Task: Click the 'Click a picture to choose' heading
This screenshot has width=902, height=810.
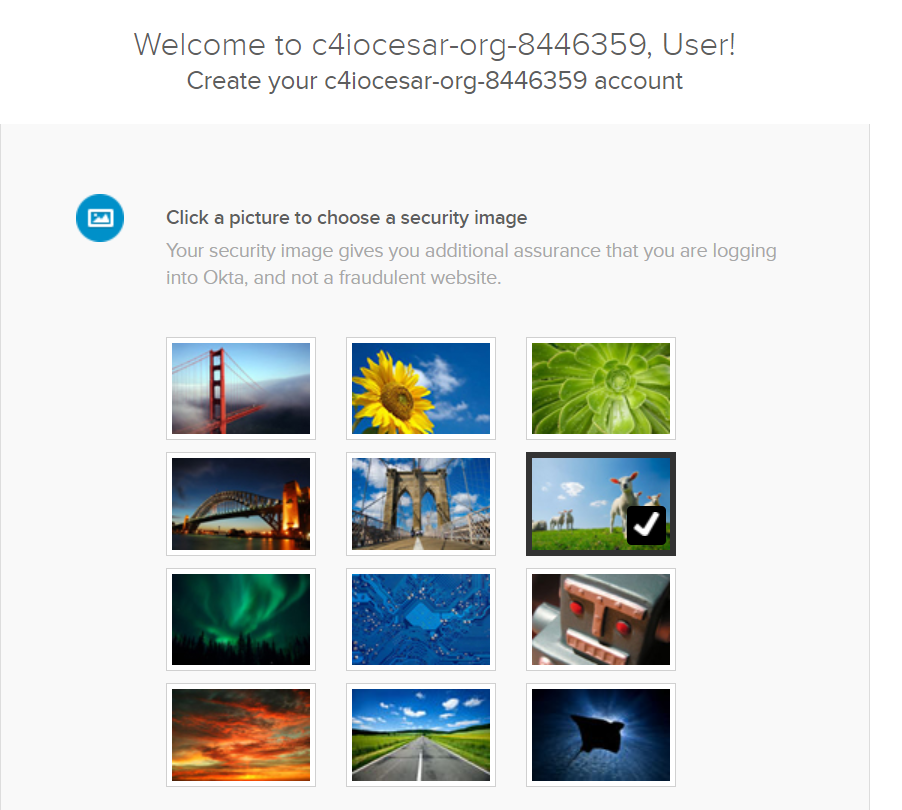Action: [x=346, y=218]
